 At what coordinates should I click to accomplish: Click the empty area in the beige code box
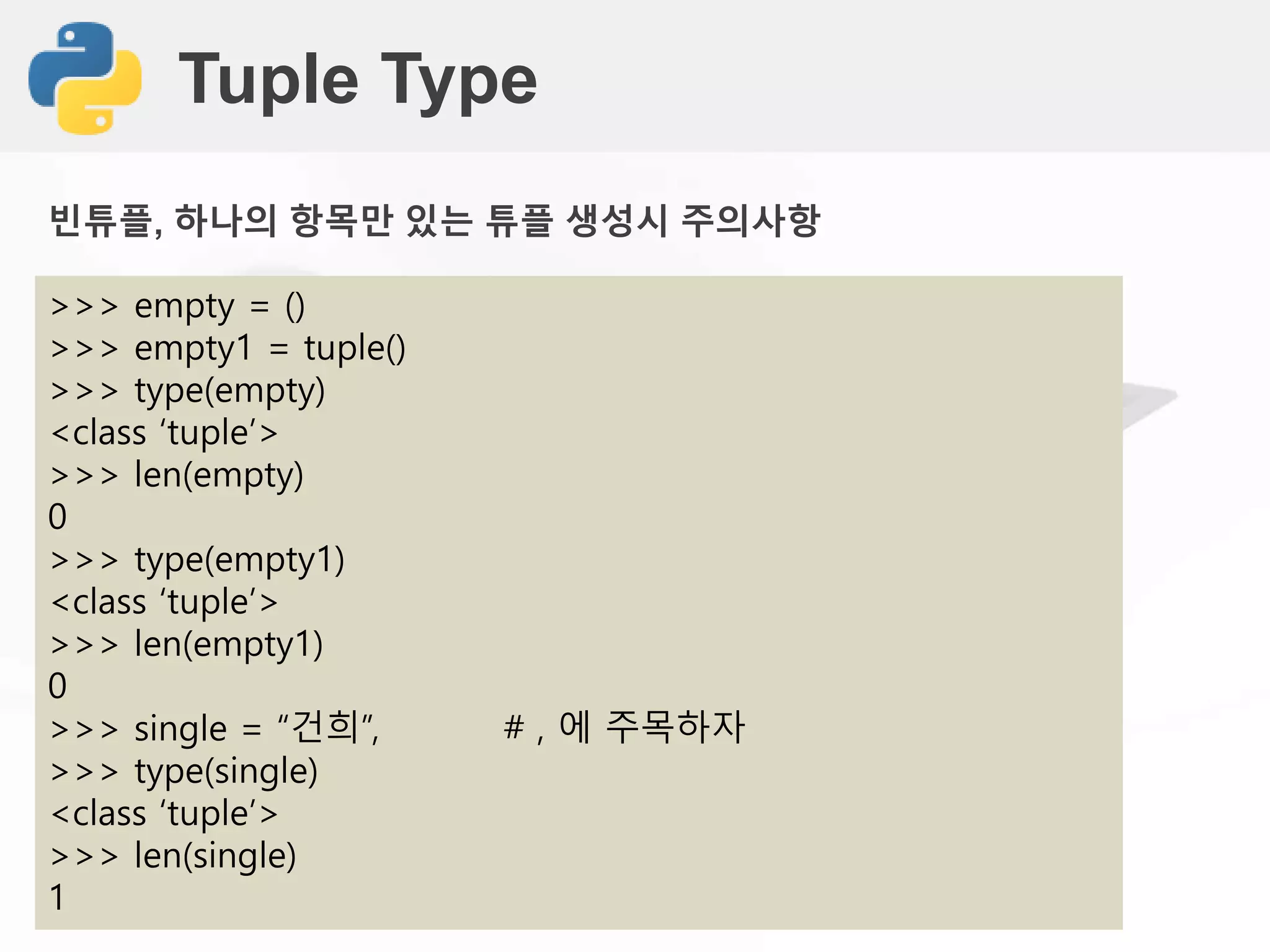[x=806, y=496]
